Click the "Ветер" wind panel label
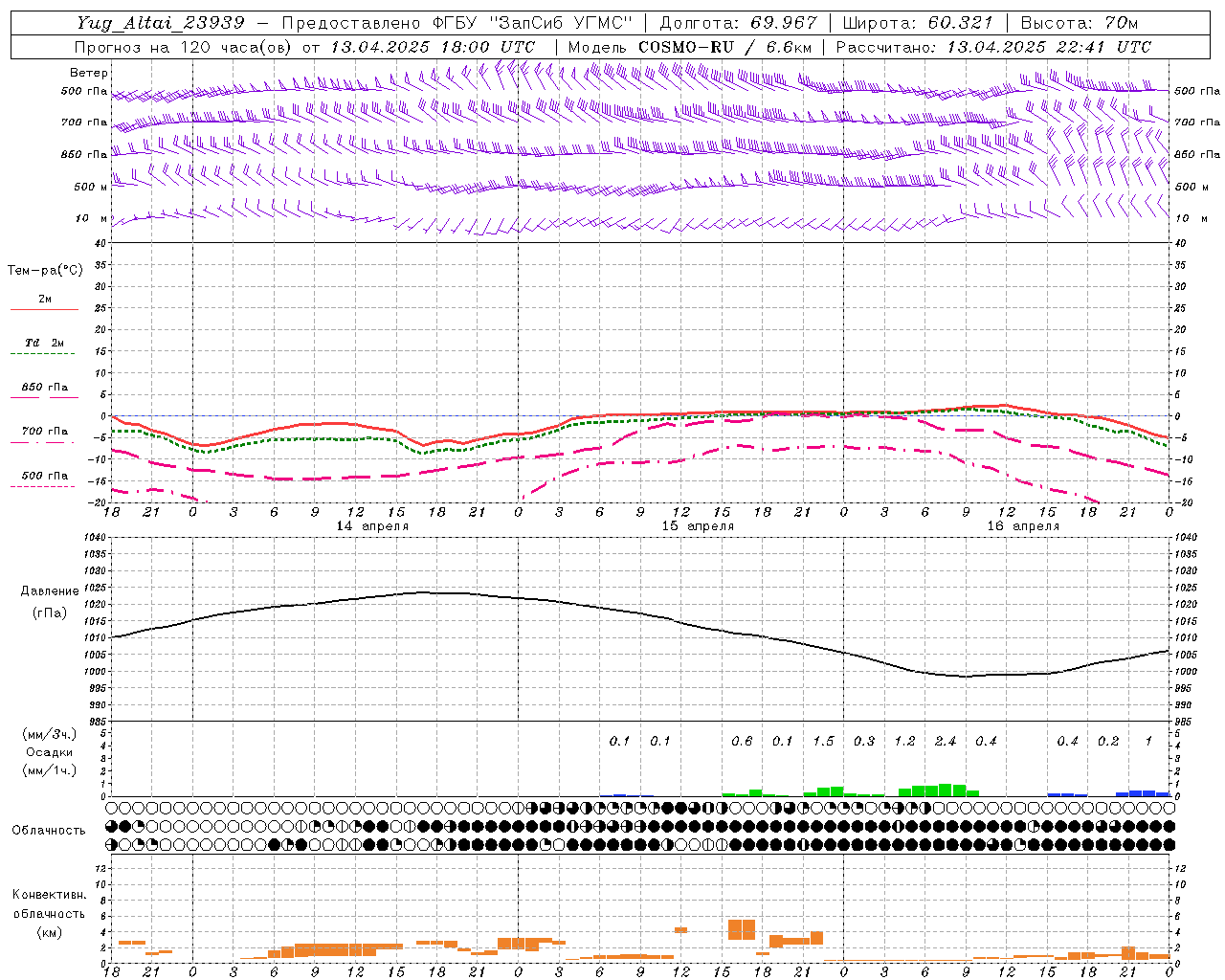The image size is (1225, 980). (89, 73)
